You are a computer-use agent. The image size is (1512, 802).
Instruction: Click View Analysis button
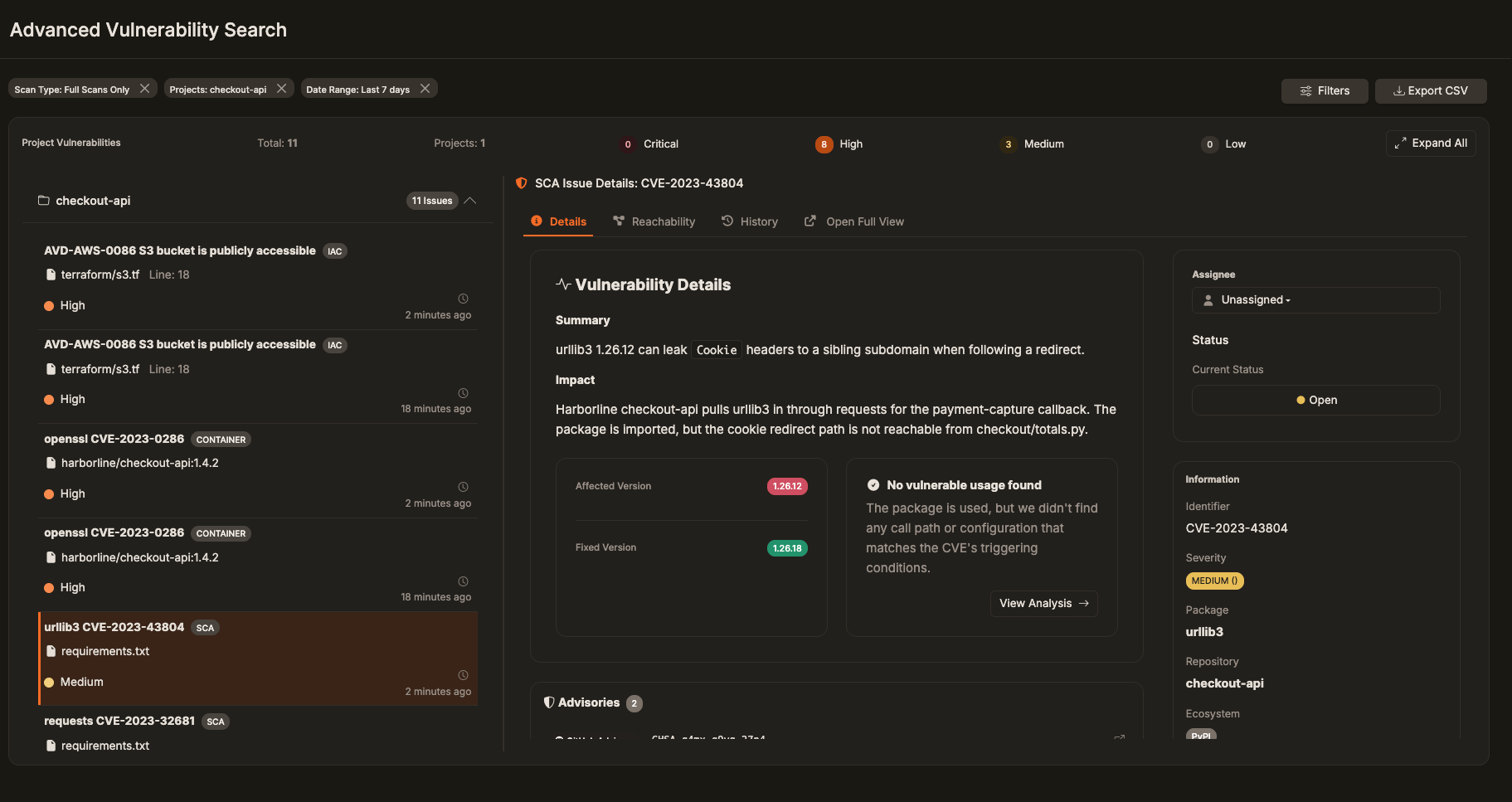pyautogui.click(x=1044, y=604)
